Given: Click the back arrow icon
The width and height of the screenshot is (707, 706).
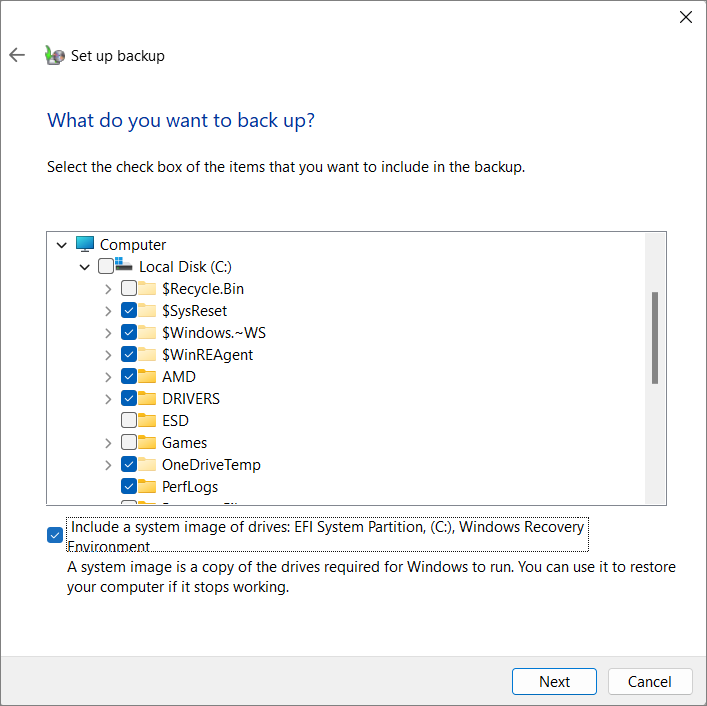Looking at the screenshot, I should point(17,55).
